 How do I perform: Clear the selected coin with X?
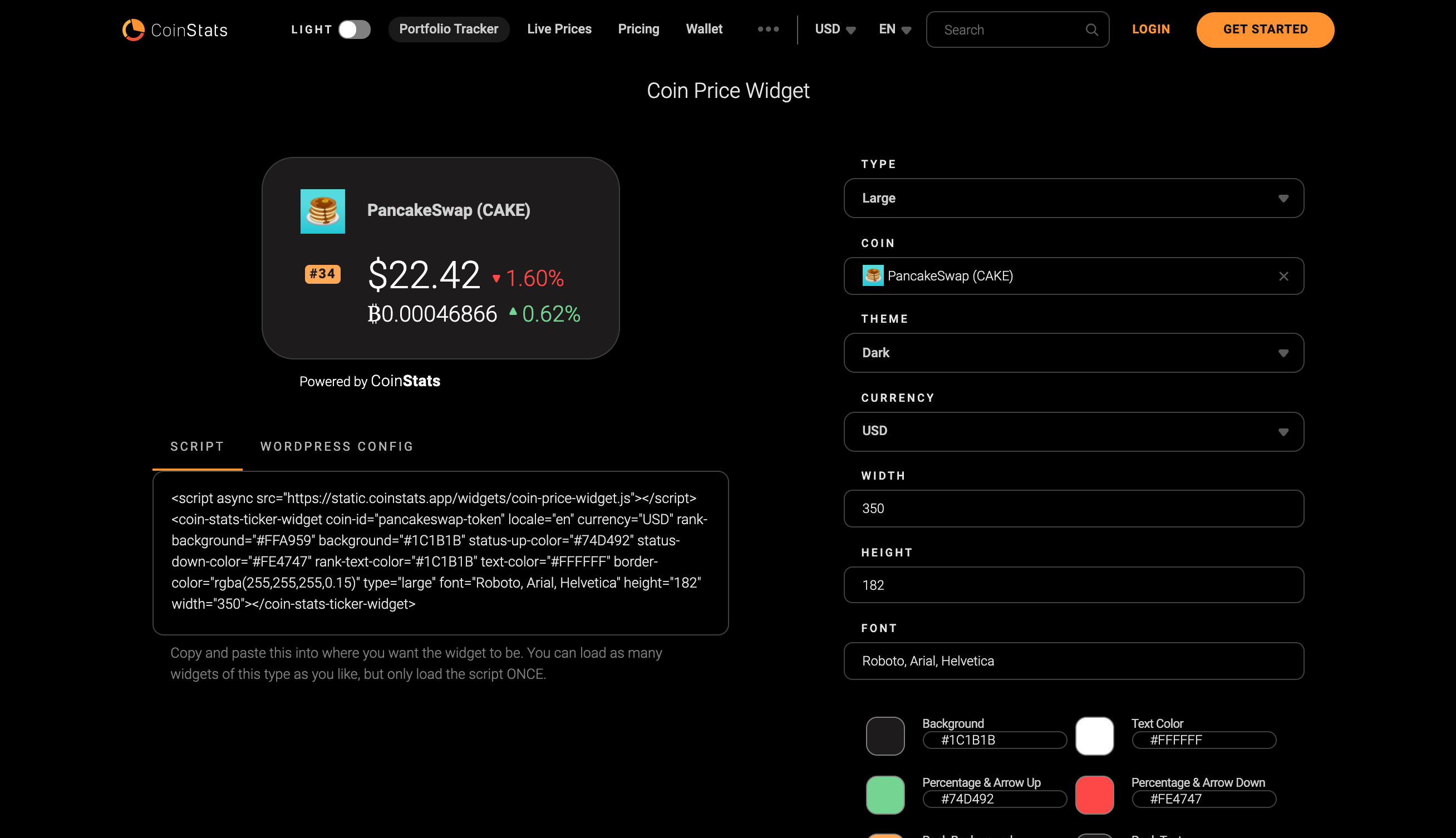click(1283, 276)
